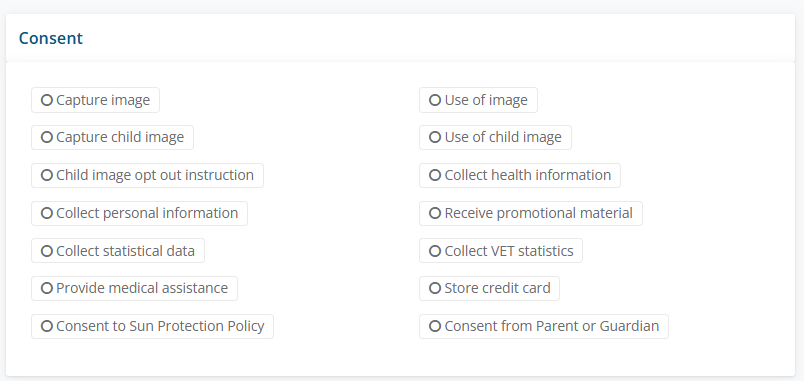804x381 pixels.
Task: Toggle Capture child image consent
Action: point(112,137)
